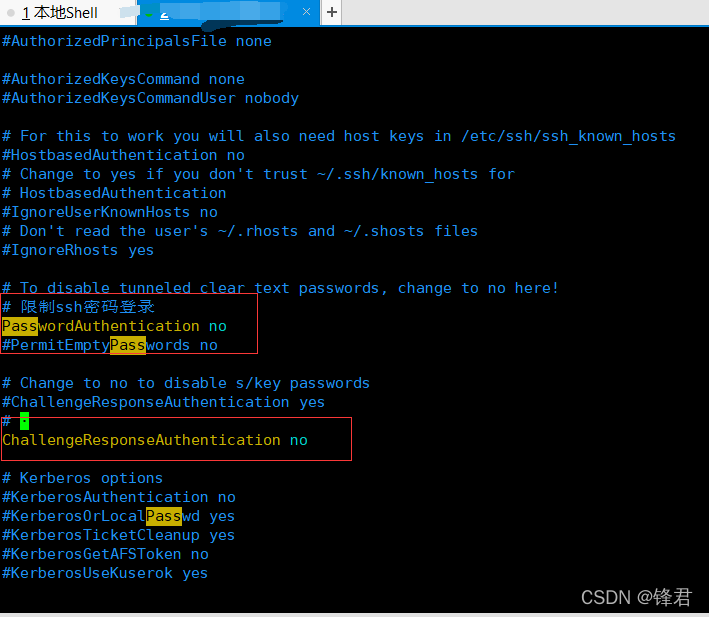Screen dimensions: 709x617
Task: Click the line '#AuthorizedPrincipalsFile none'
Action: [x=137, y=41]
